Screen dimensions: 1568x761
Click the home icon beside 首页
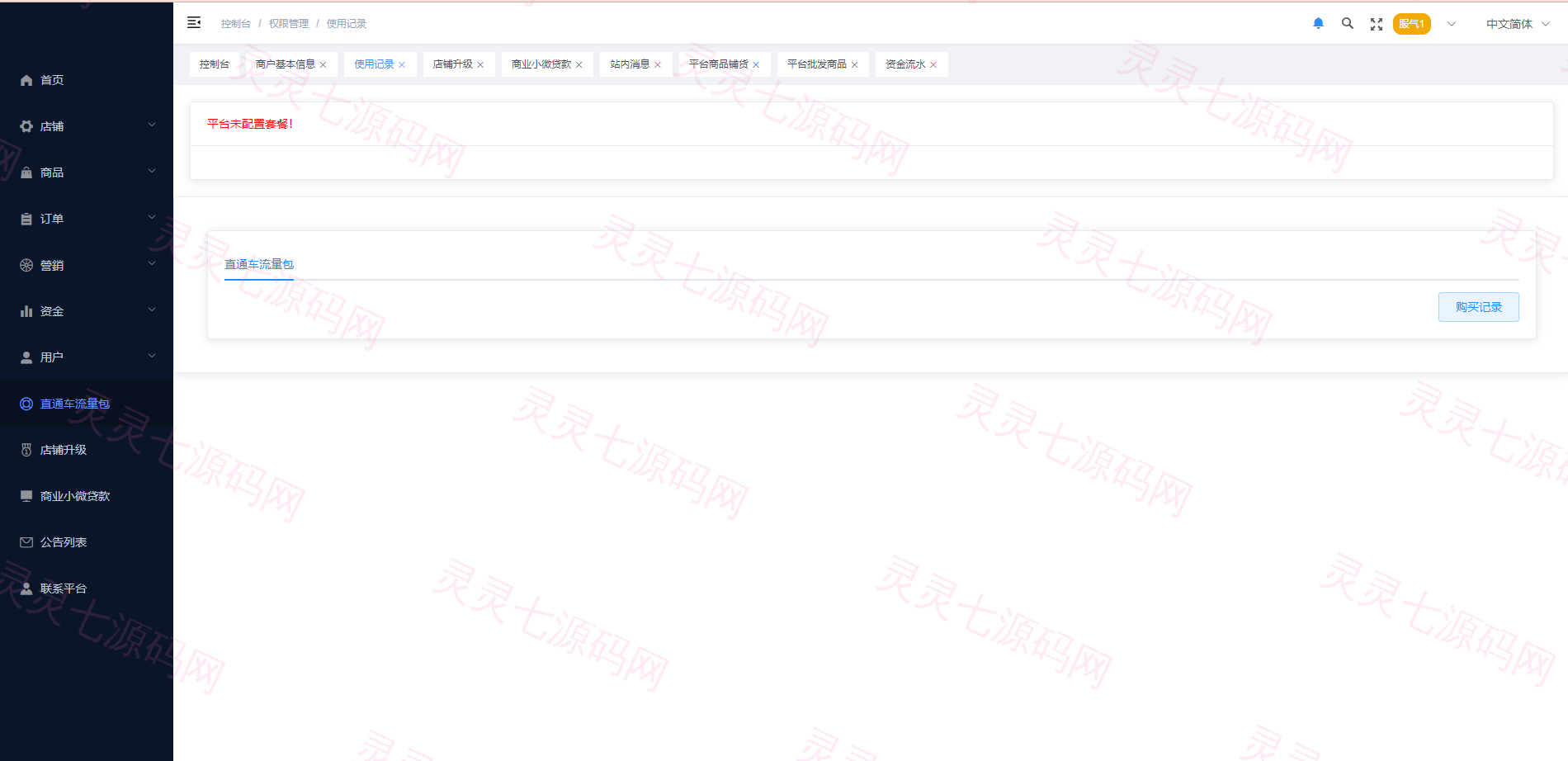[x=26, y=80]
